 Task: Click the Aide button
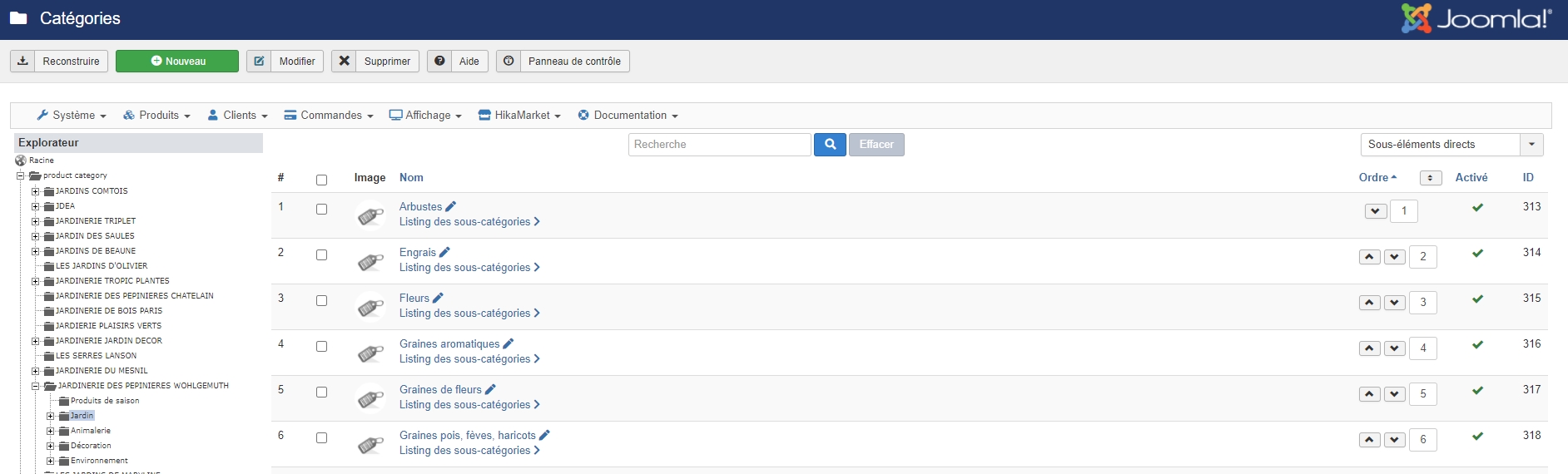pos(458,62)
